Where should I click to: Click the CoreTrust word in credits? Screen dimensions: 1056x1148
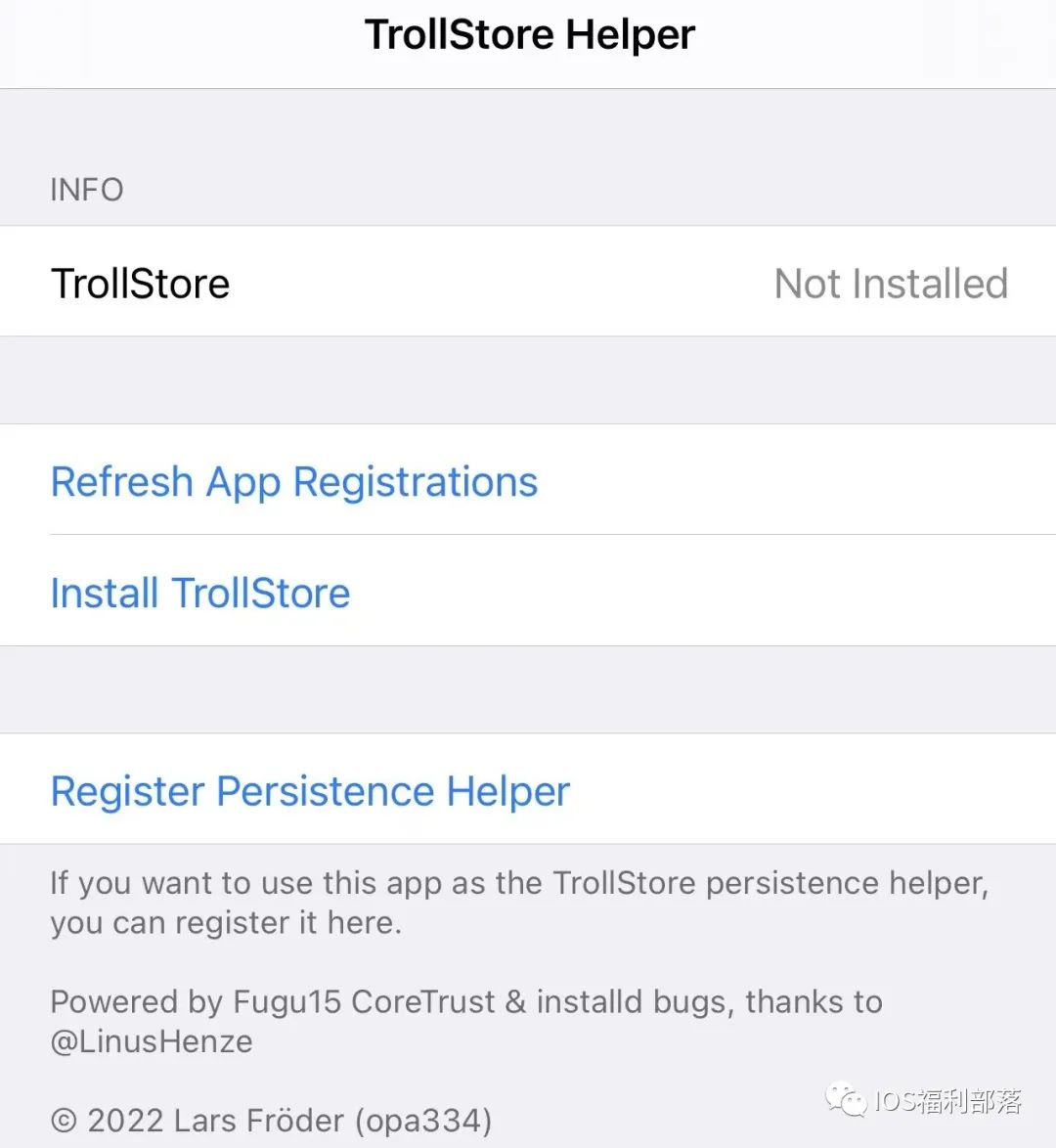423,1001
